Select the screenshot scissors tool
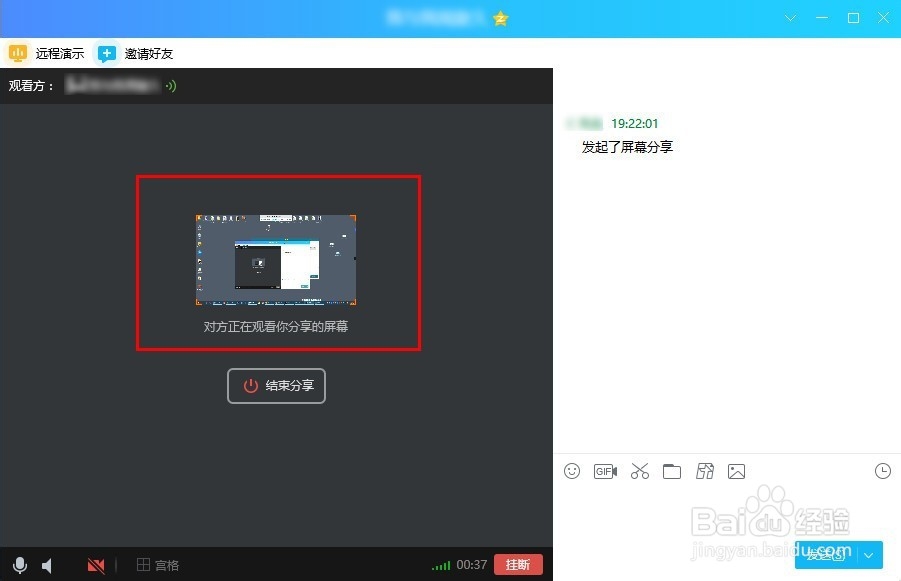 coord(639,471)
